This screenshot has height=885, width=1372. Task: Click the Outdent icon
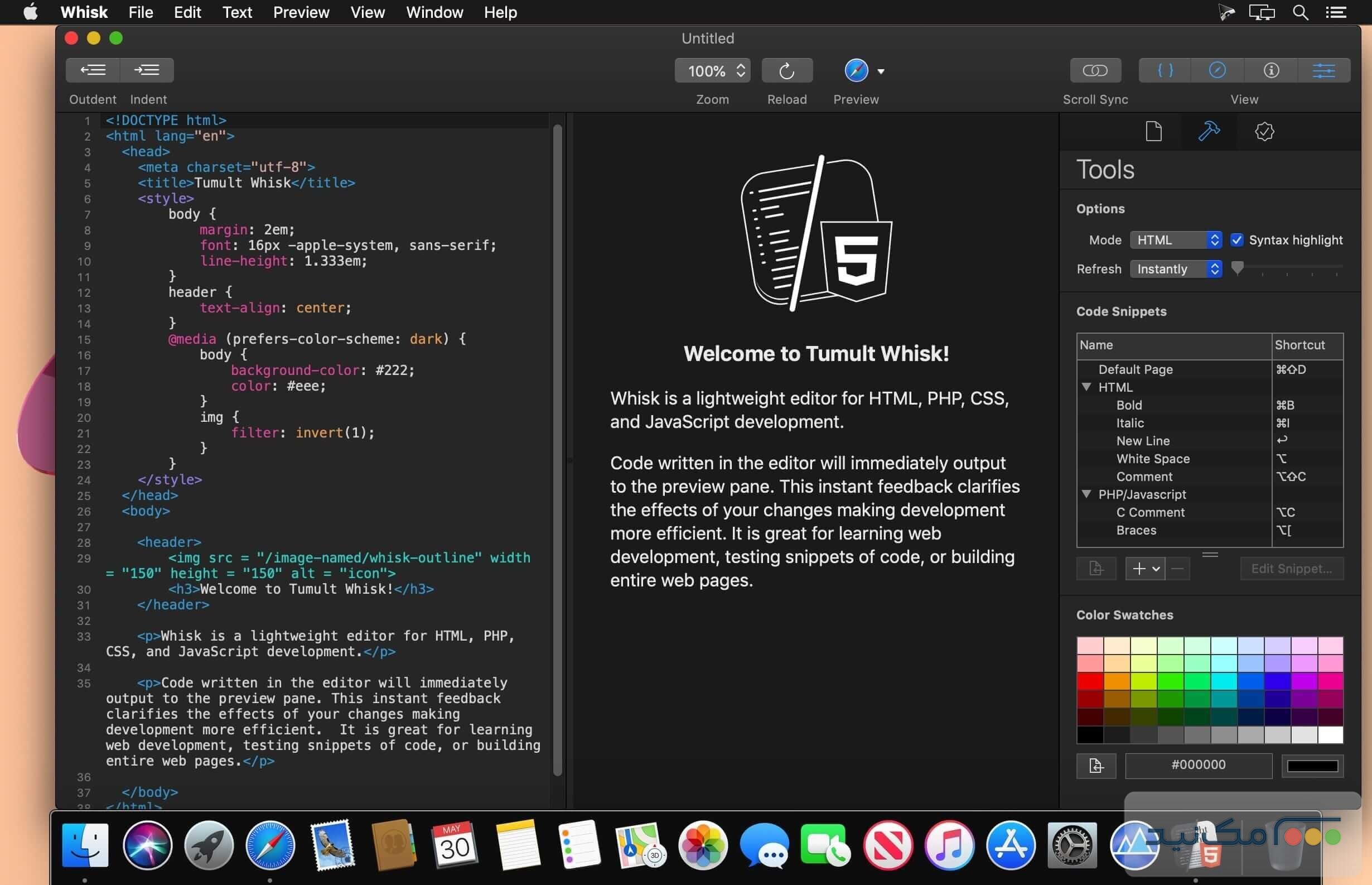(93, 70)
